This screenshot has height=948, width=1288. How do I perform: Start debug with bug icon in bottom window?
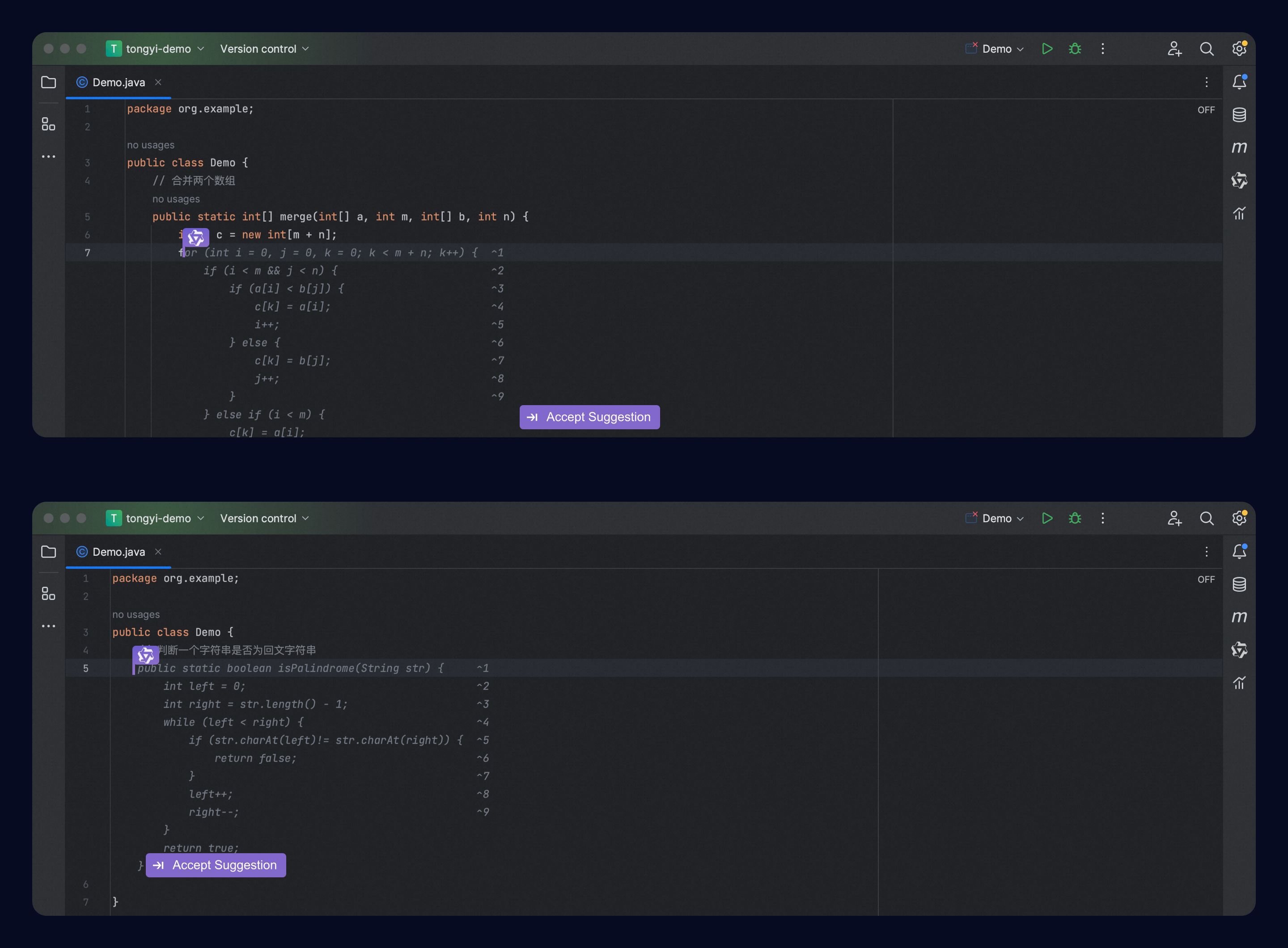1075,518
